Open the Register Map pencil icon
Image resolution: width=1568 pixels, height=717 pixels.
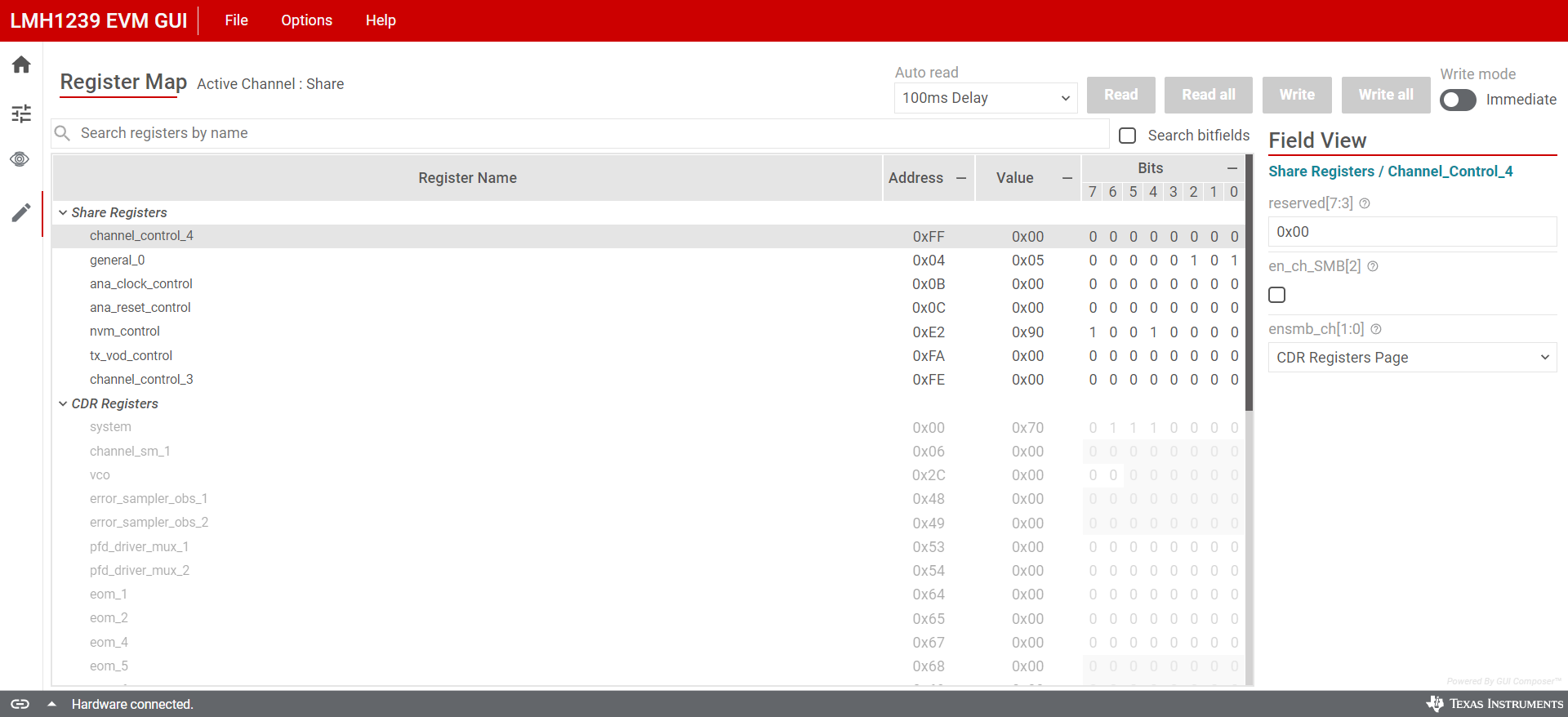tap(21, 213)
